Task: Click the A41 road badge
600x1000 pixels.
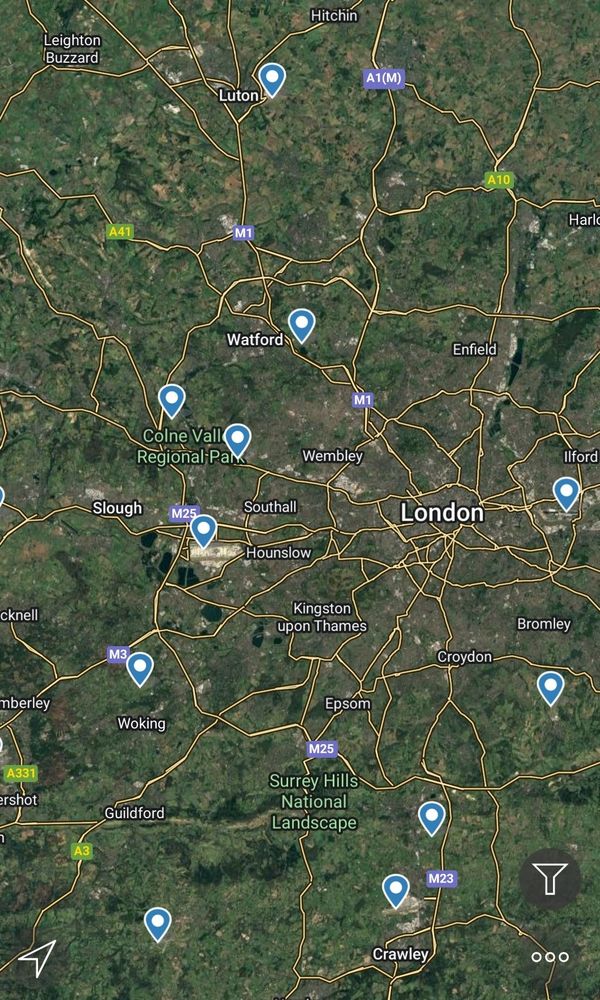Action: [x=120, y=232]
